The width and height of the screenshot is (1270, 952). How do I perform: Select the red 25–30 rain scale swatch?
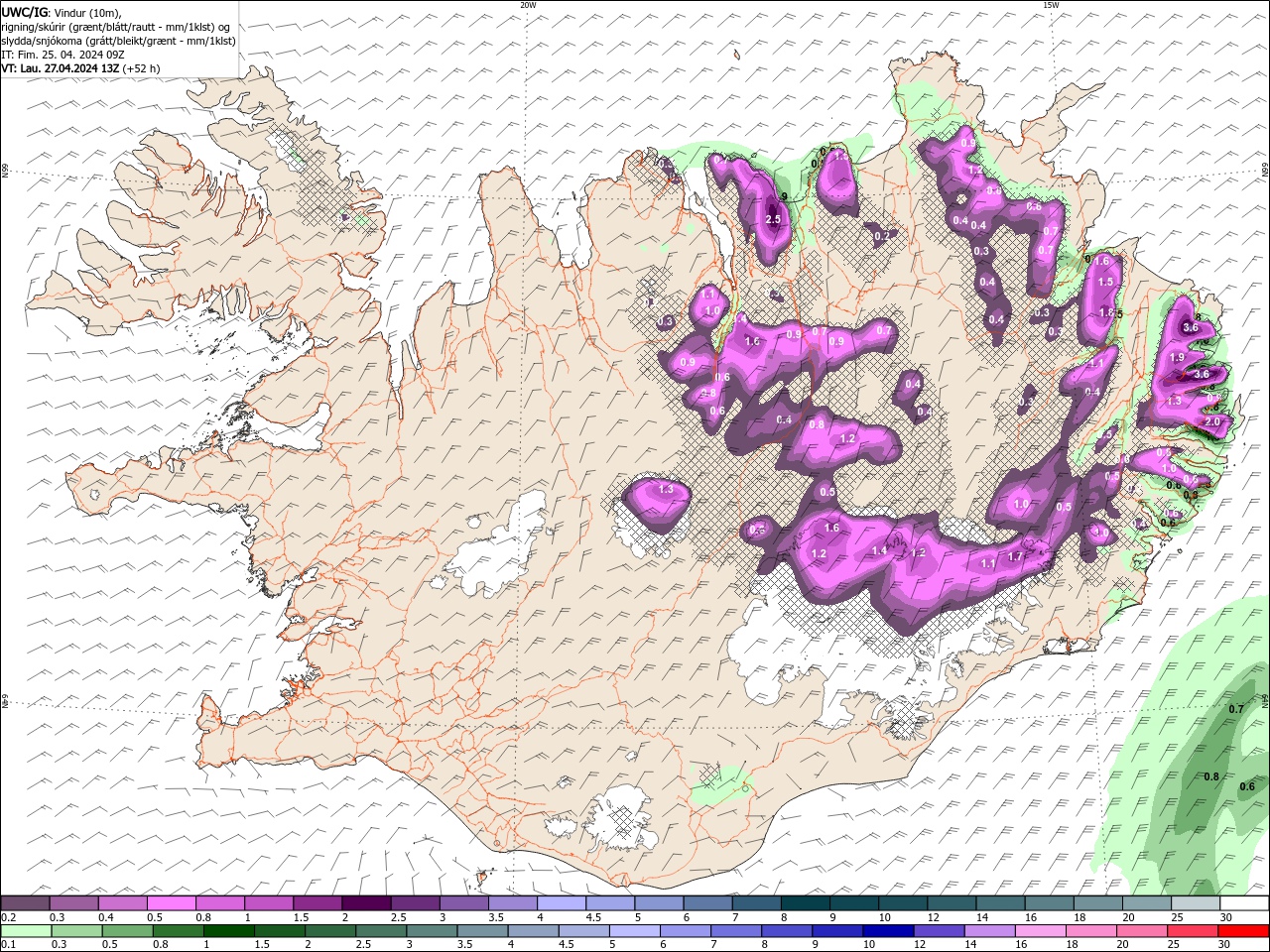click(x=1194, y=931)
